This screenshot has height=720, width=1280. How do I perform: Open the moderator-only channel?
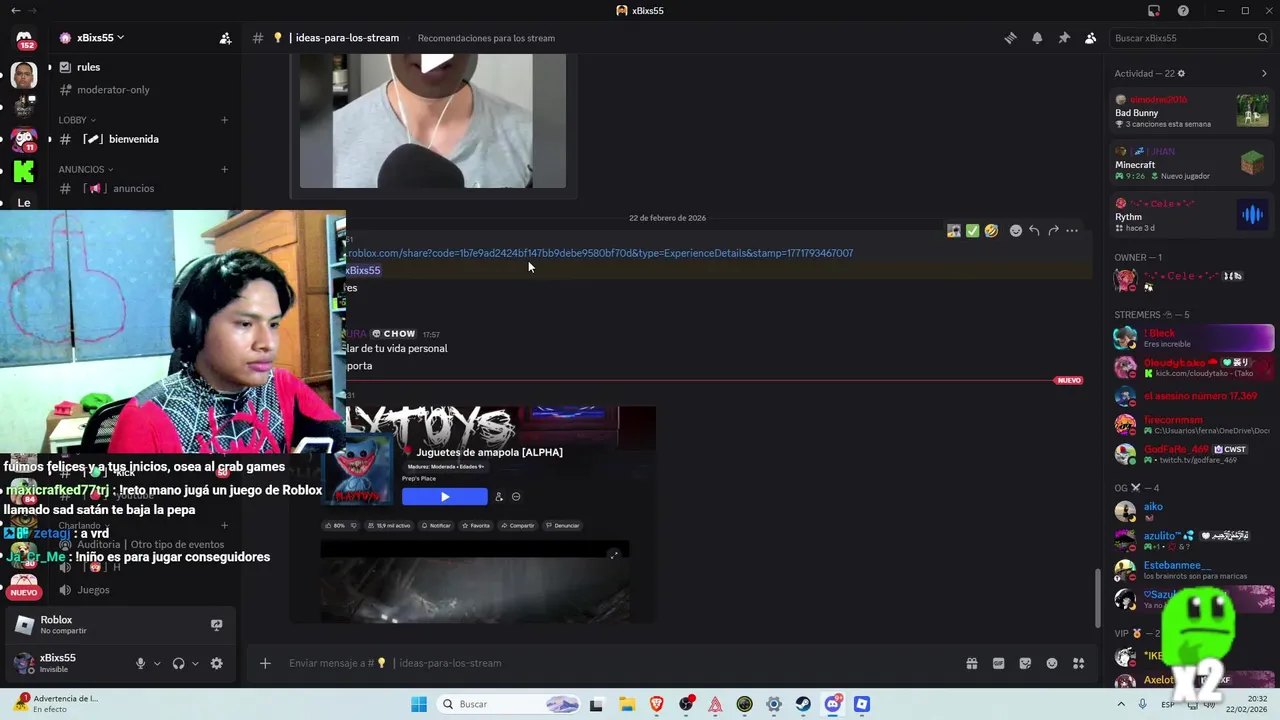coord(113,90)
